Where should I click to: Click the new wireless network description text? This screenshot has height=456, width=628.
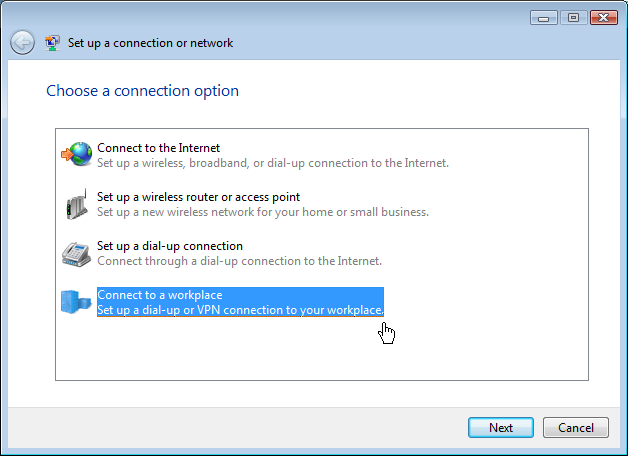tap(263, 212)
